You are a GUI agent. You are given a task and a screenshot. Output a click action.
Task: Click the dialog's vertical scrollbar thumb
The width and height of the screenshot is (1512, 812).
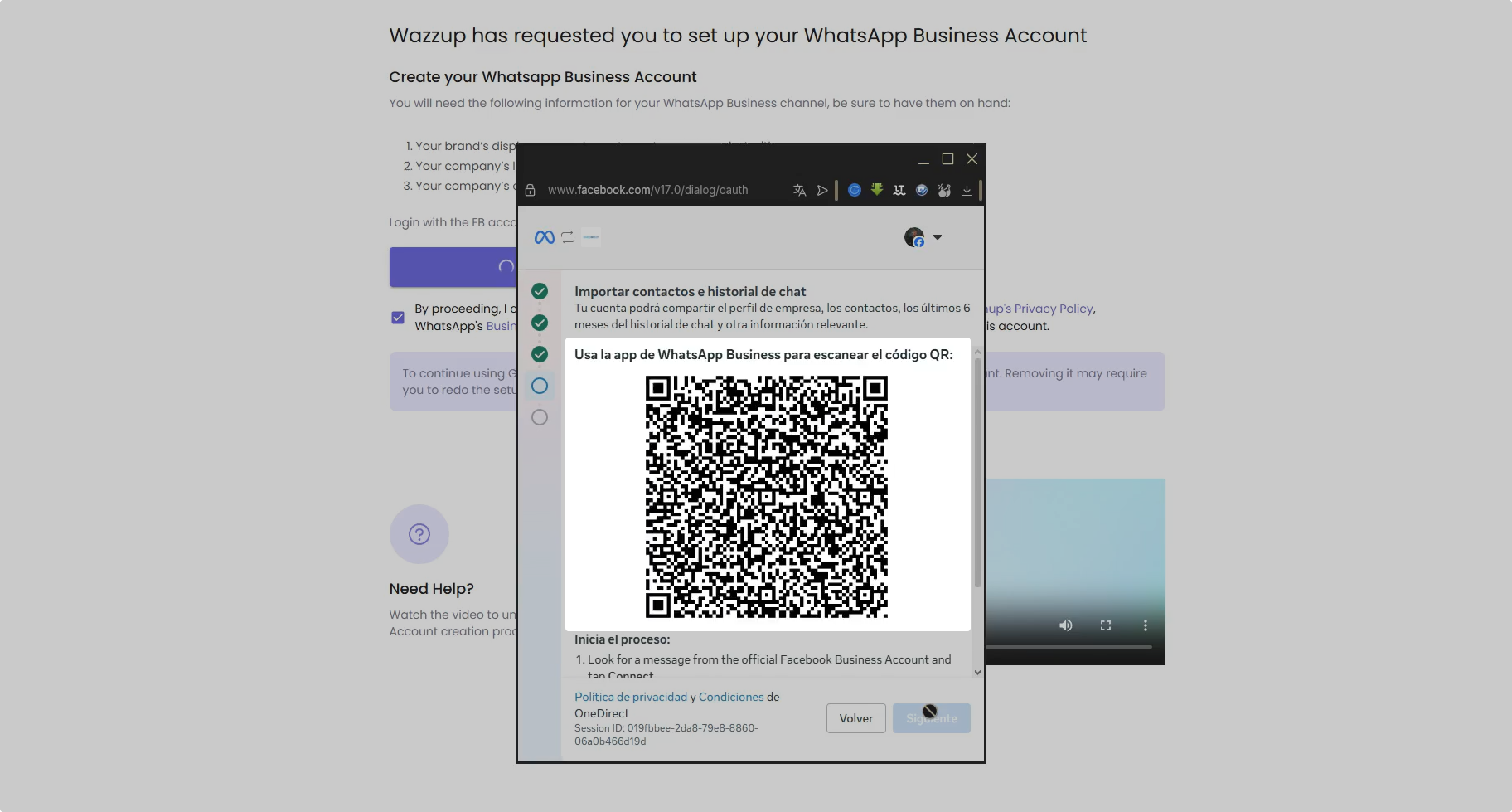pyautogui.click(x=977, y=471)
